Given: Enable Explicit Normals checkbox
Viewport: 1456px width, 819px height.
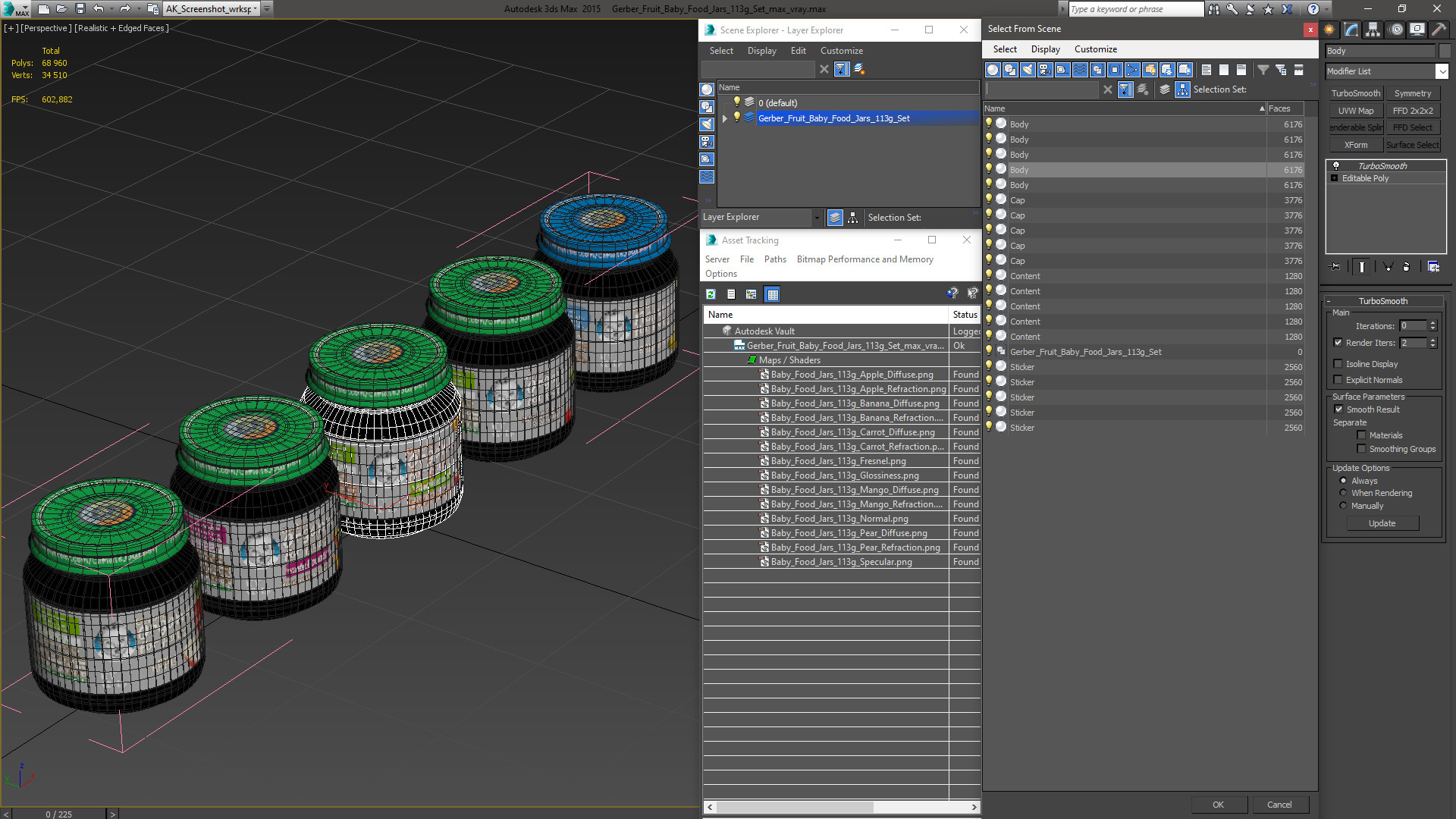Looking at the screenshot, I should tap(1338, 380).
